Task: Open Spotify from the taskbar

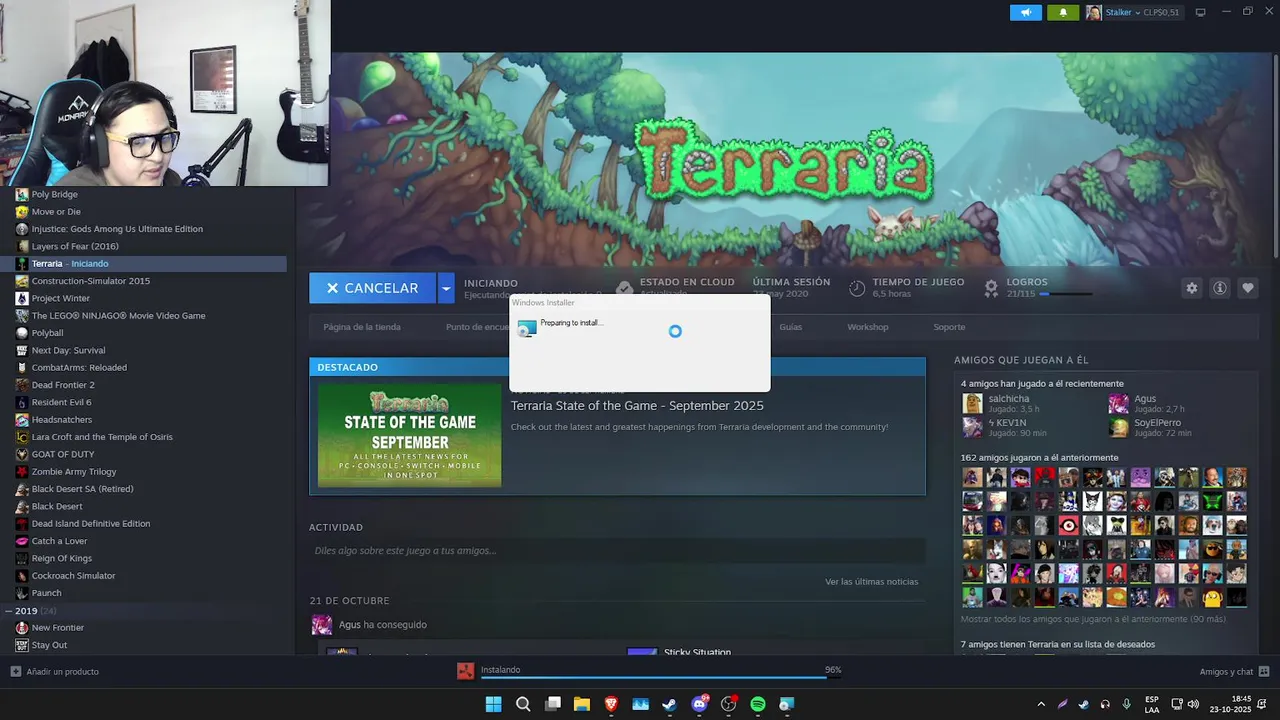Action: click(x=758, y=704)
